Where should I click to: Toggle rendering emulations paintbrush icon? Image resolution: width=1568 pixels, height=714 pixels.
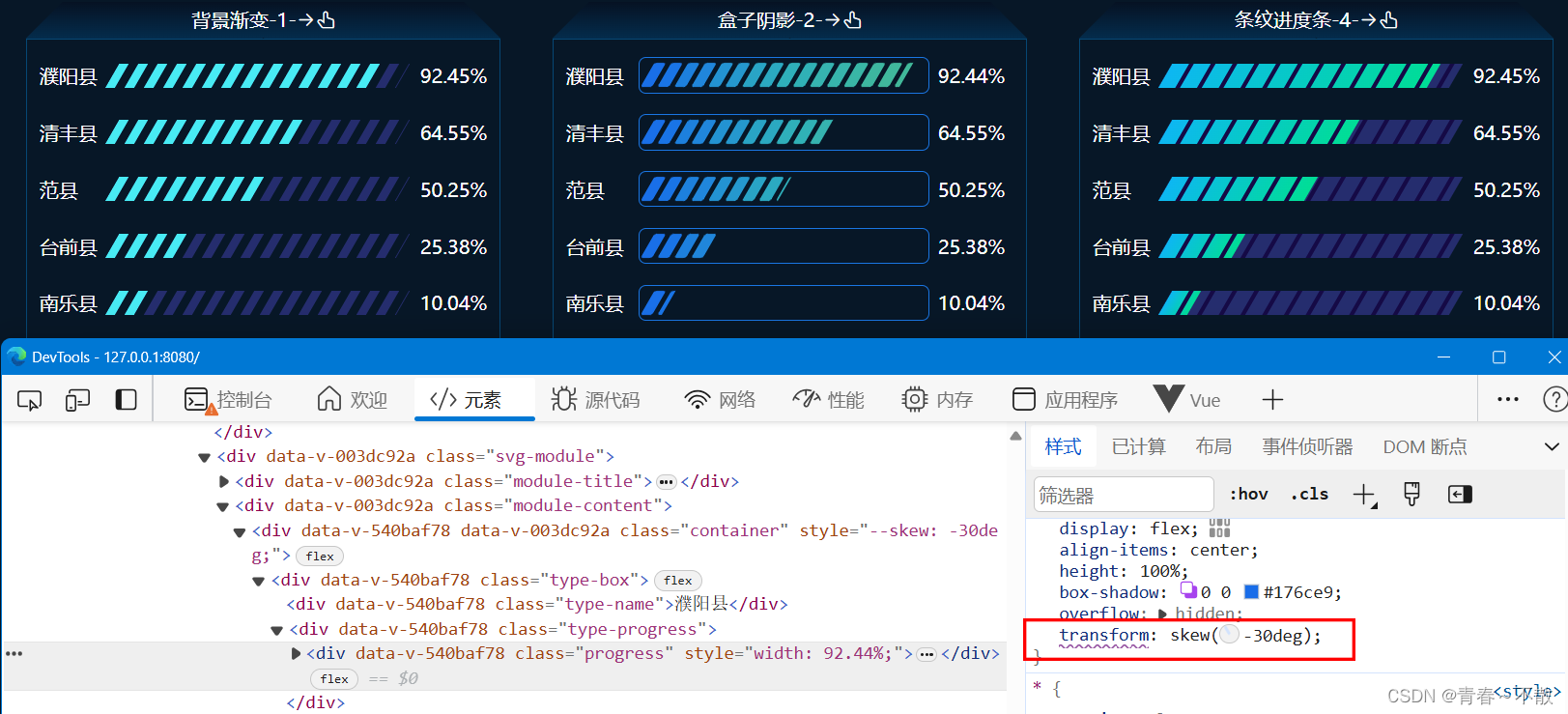click(1411, 495)
